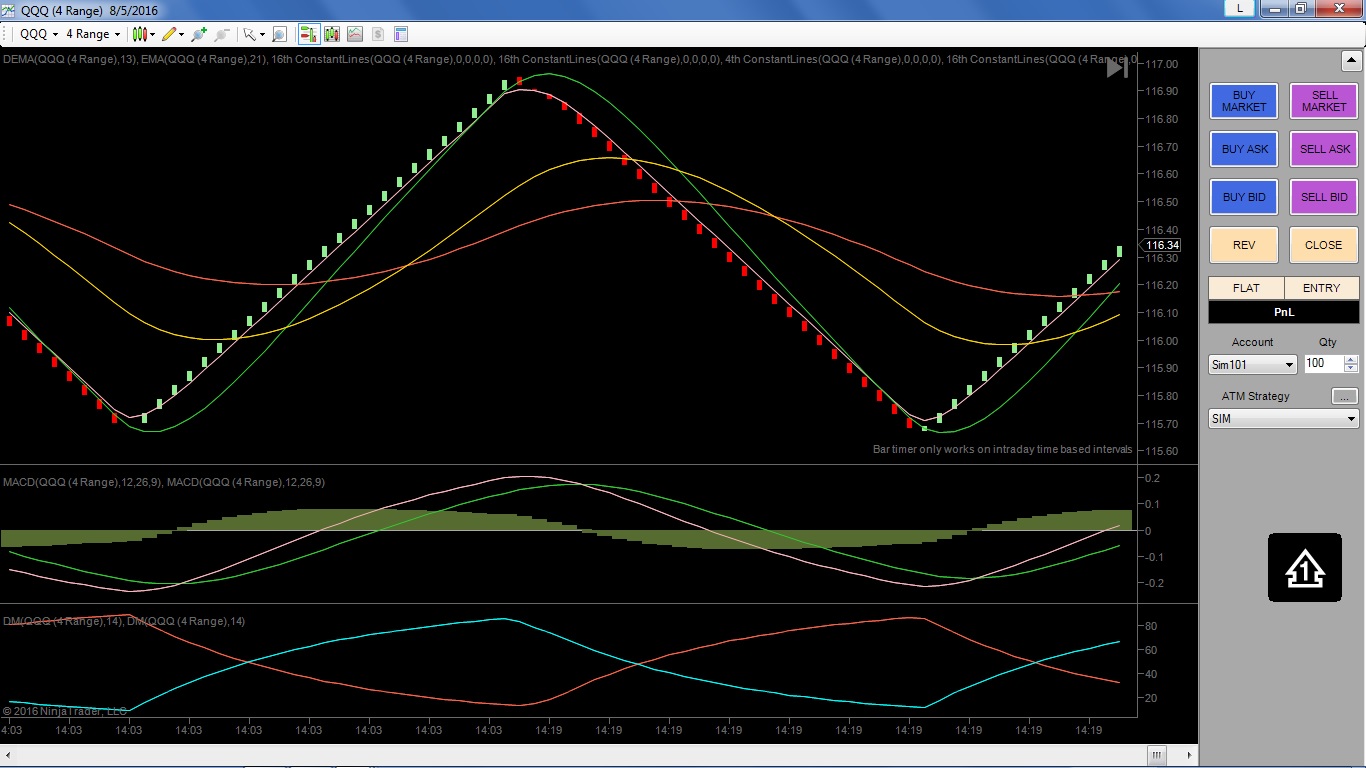Click the 117.00 price axis label
The width and height of the screenshot is (1366, 768).
1161,64
